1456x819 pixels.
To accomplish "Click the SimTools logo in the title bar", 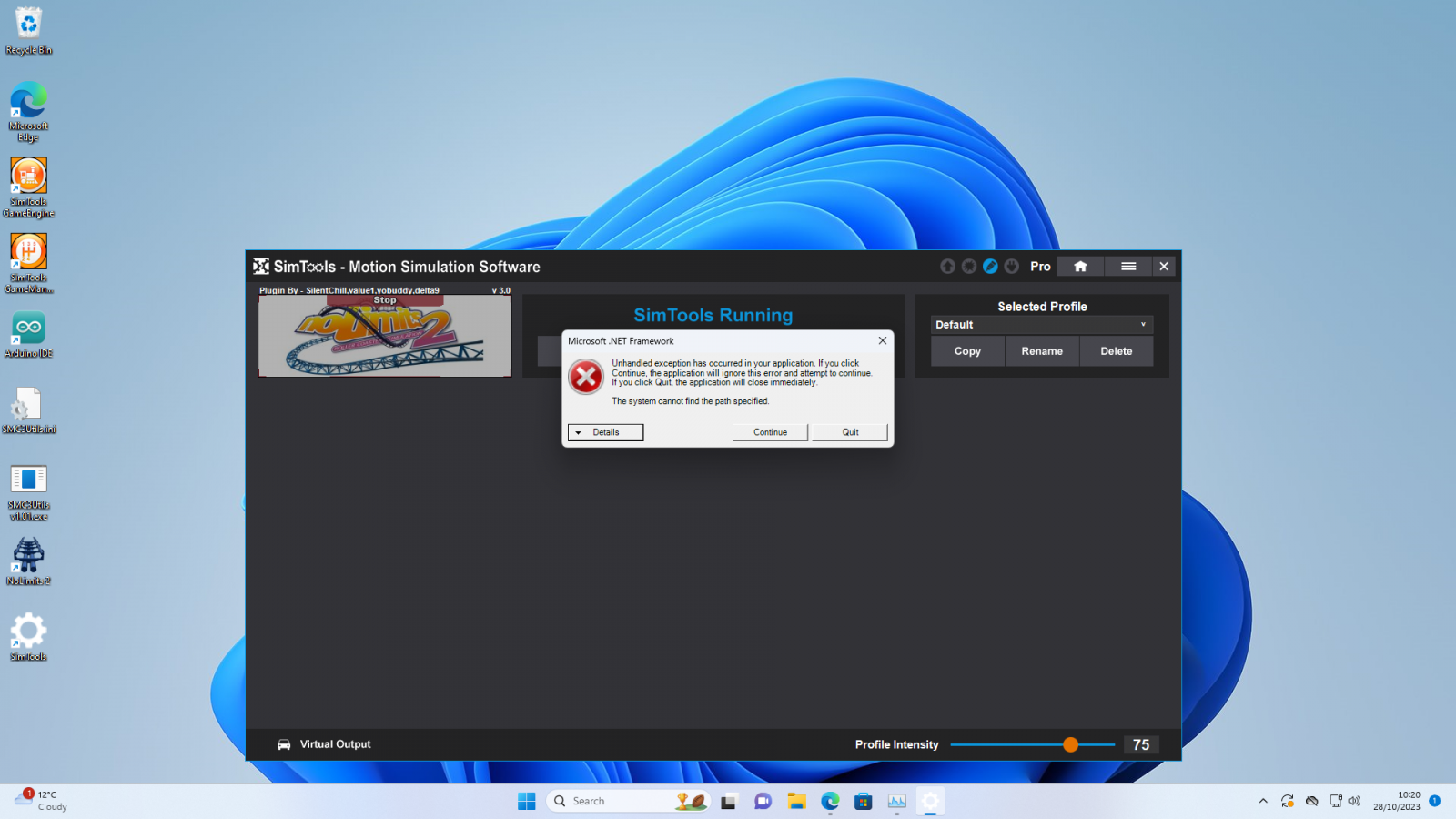I will pyautogui.click(x=261, y=266).
